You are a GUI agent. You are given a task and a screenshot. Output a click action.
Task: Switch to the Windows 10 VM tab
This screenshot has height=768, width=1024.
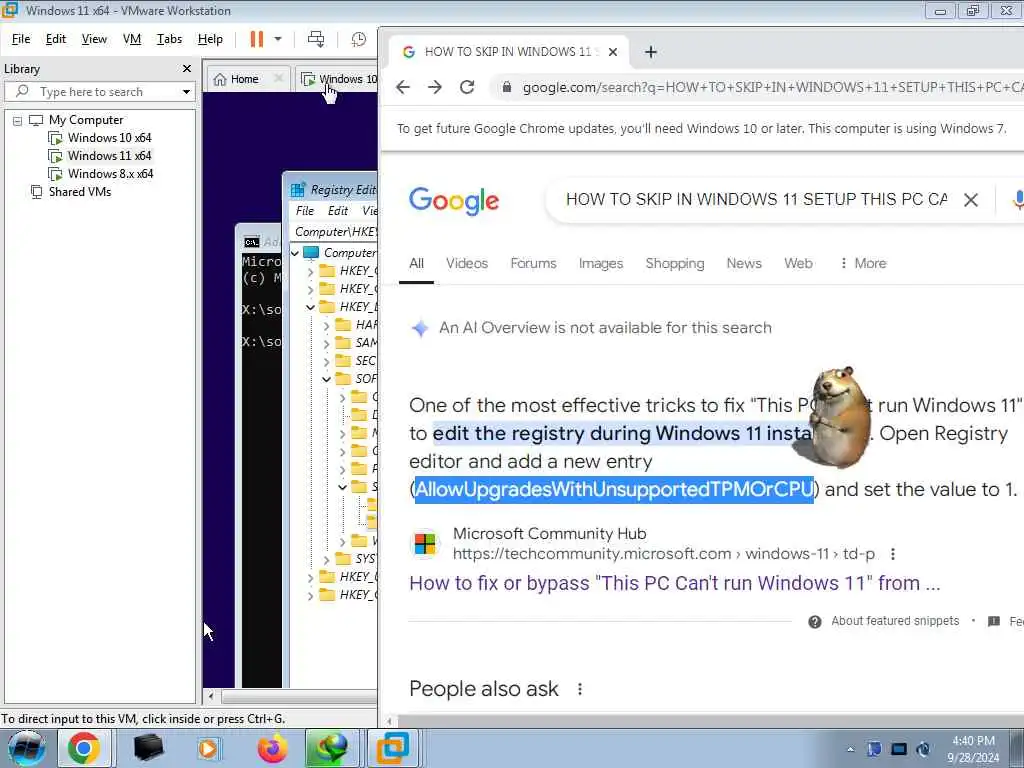click(339, 79)
